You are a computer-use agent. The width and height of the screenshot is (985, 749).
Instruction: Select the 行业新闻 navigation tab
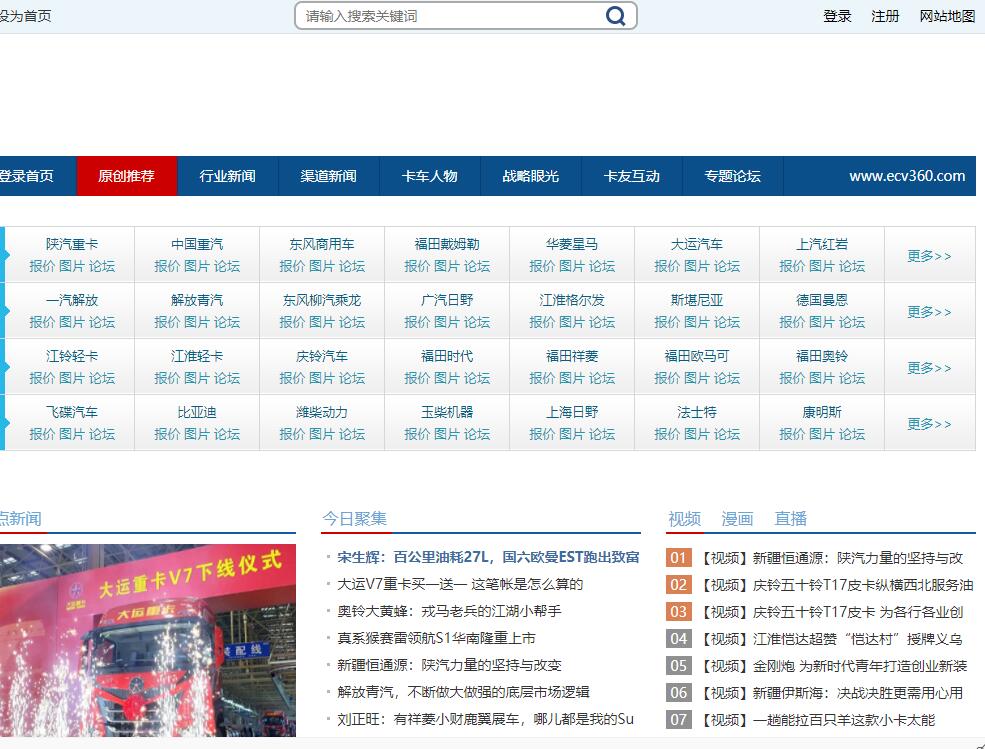point(227,176)
